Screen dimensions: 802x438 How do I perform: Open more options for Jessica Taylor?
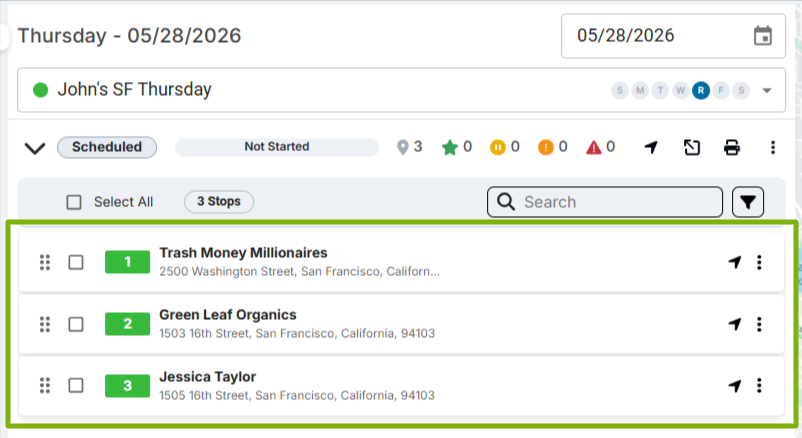[759, 385]
